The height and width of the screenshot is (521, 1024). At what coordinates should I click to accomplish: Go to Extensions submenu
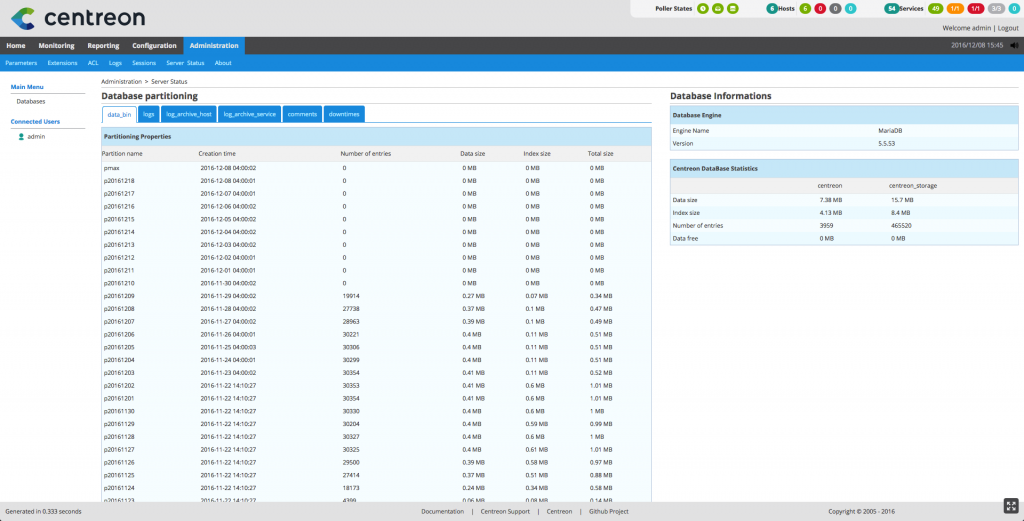[63, 63]
